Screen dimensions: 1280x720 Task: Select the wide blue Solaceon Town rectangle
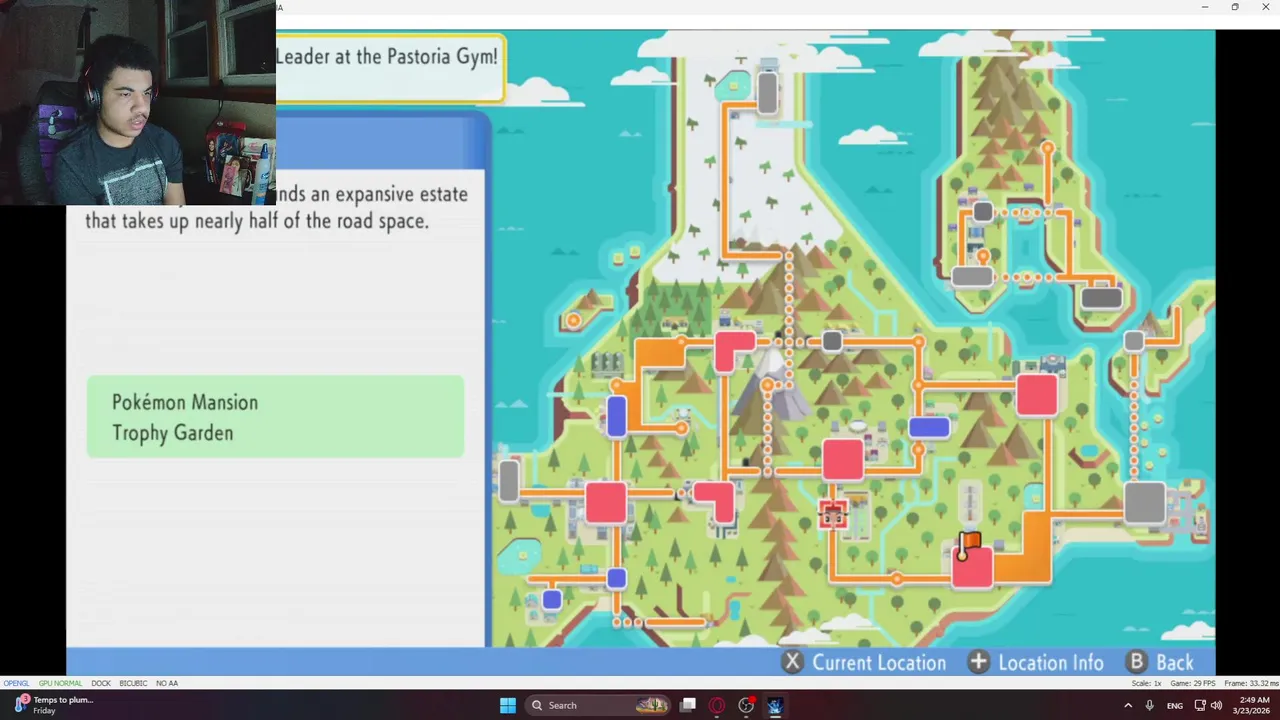pyautogui.click(x=929, y=427)
